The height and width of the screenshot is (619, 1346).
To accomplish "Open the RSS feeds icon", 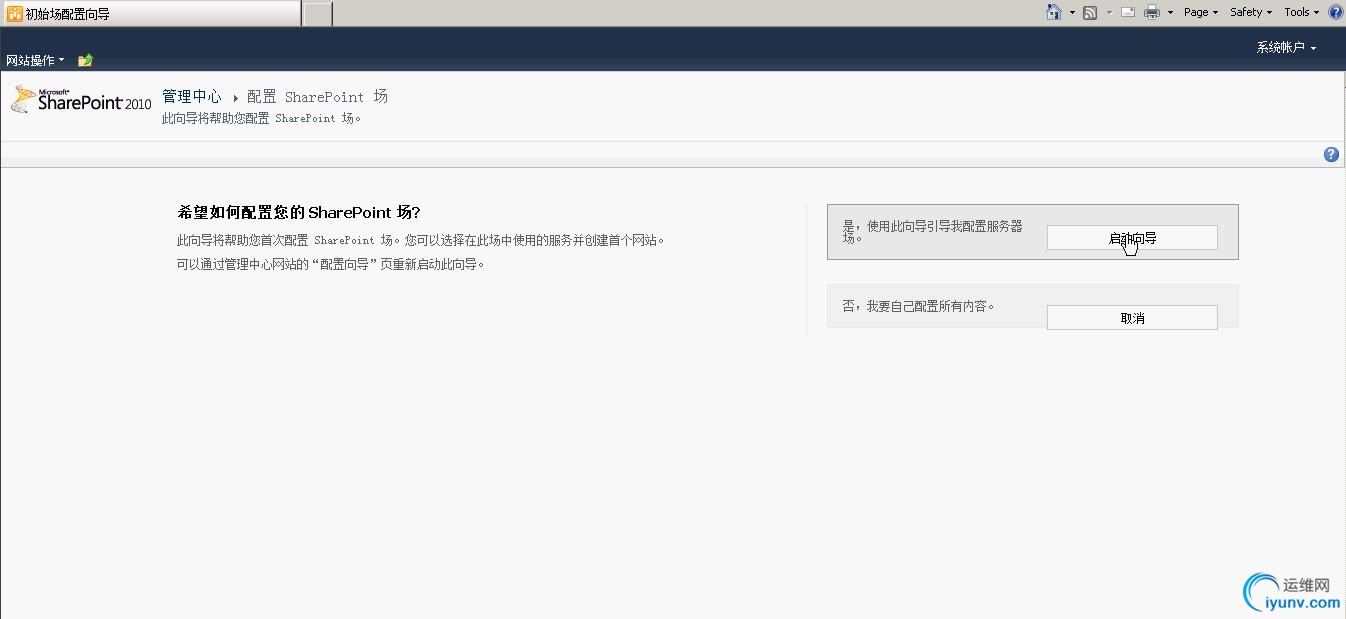I will [x=1090, y=12].
